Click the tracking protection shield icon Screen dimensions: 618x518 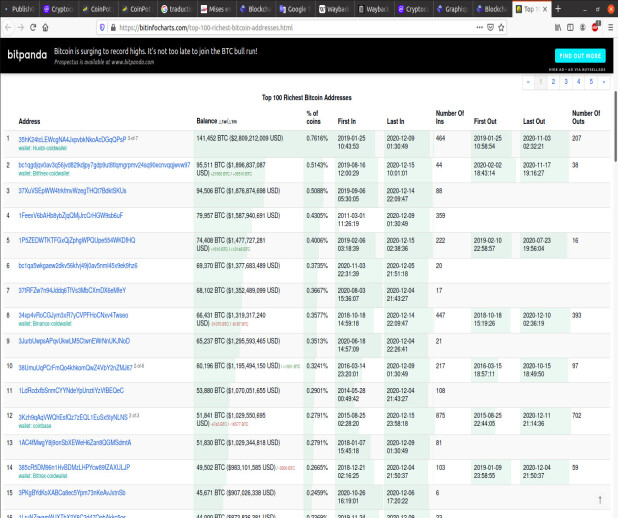click(102, 28)
